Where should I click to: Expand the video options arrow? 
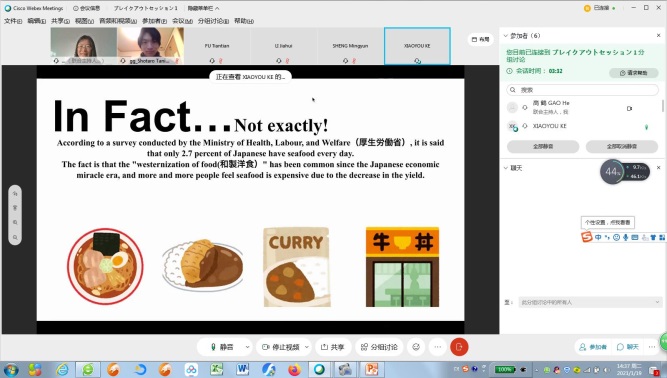(x=307, y=347)
